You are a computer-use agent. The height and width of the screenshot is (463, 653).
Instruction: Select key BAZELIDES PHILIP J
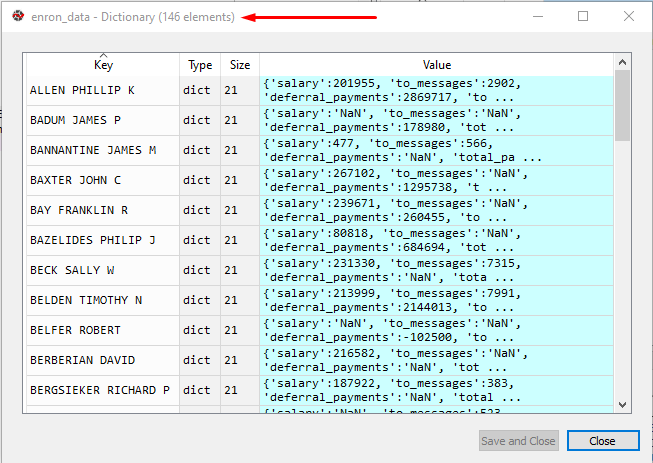click(x=103, y=240)
